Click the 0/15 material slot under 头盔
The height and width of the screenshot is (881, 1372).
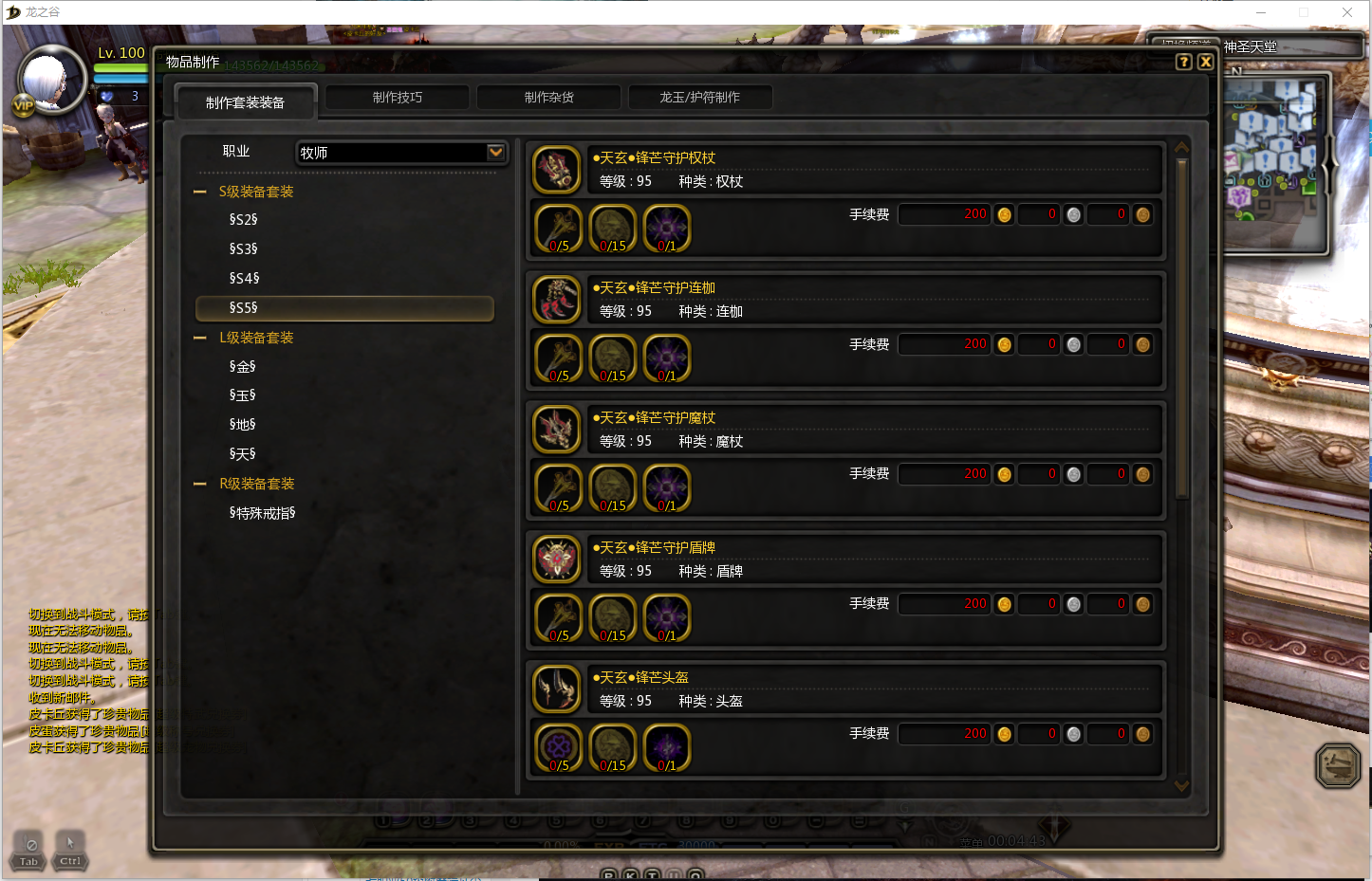click(x=613, y=749)
